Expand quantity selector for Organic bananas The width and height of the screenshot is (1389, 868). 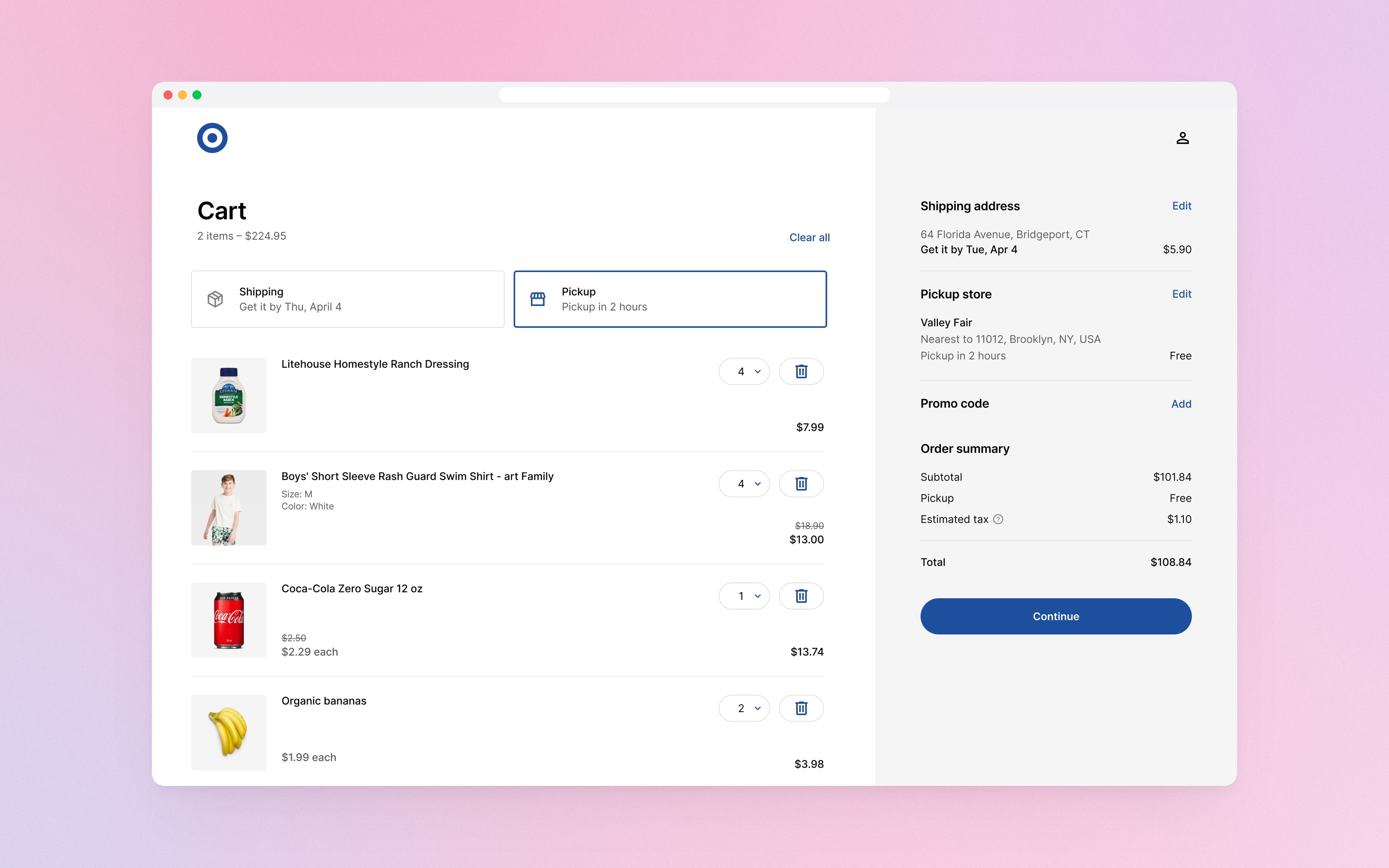point(744,709)
